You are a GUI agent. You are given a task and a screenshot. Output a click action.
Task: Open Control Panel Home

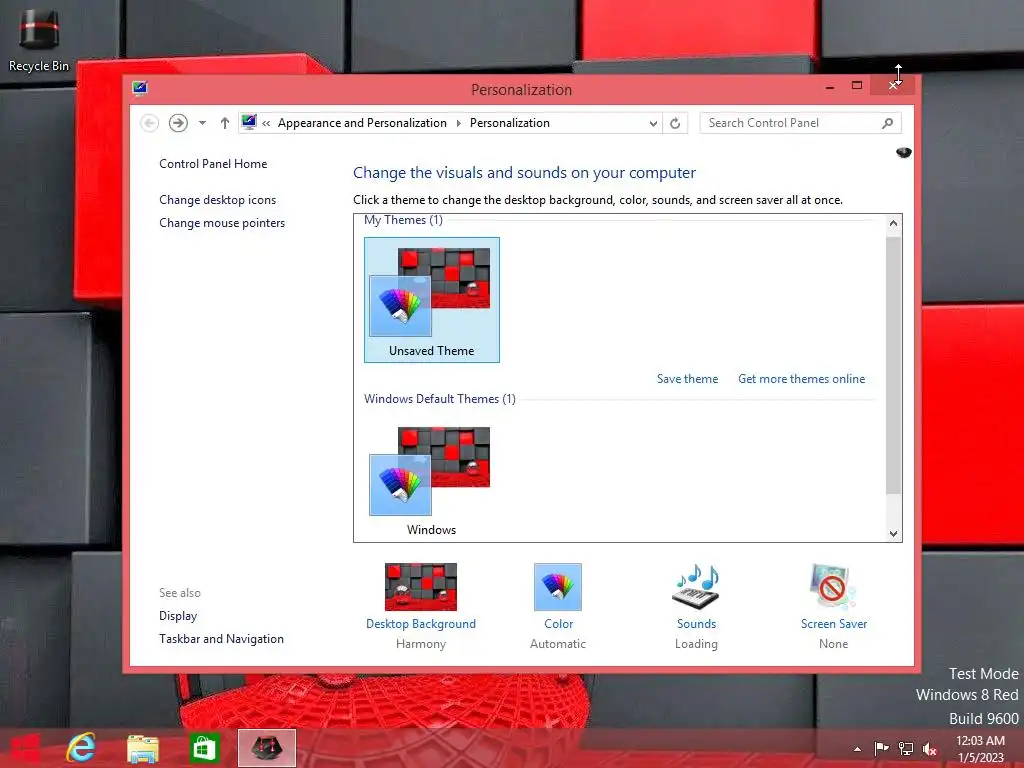point(213,164)
